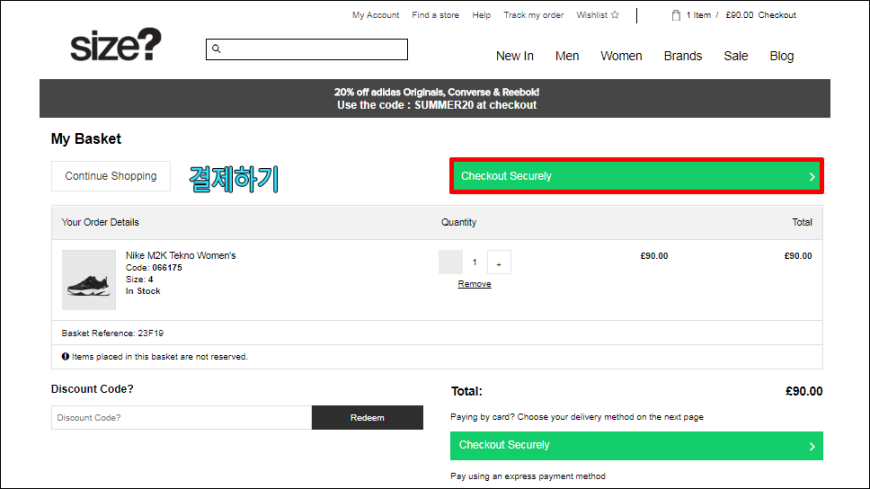Open the New In menu
Image resolution: width=870 pixels, height=489 pixels.
[515, 56]
